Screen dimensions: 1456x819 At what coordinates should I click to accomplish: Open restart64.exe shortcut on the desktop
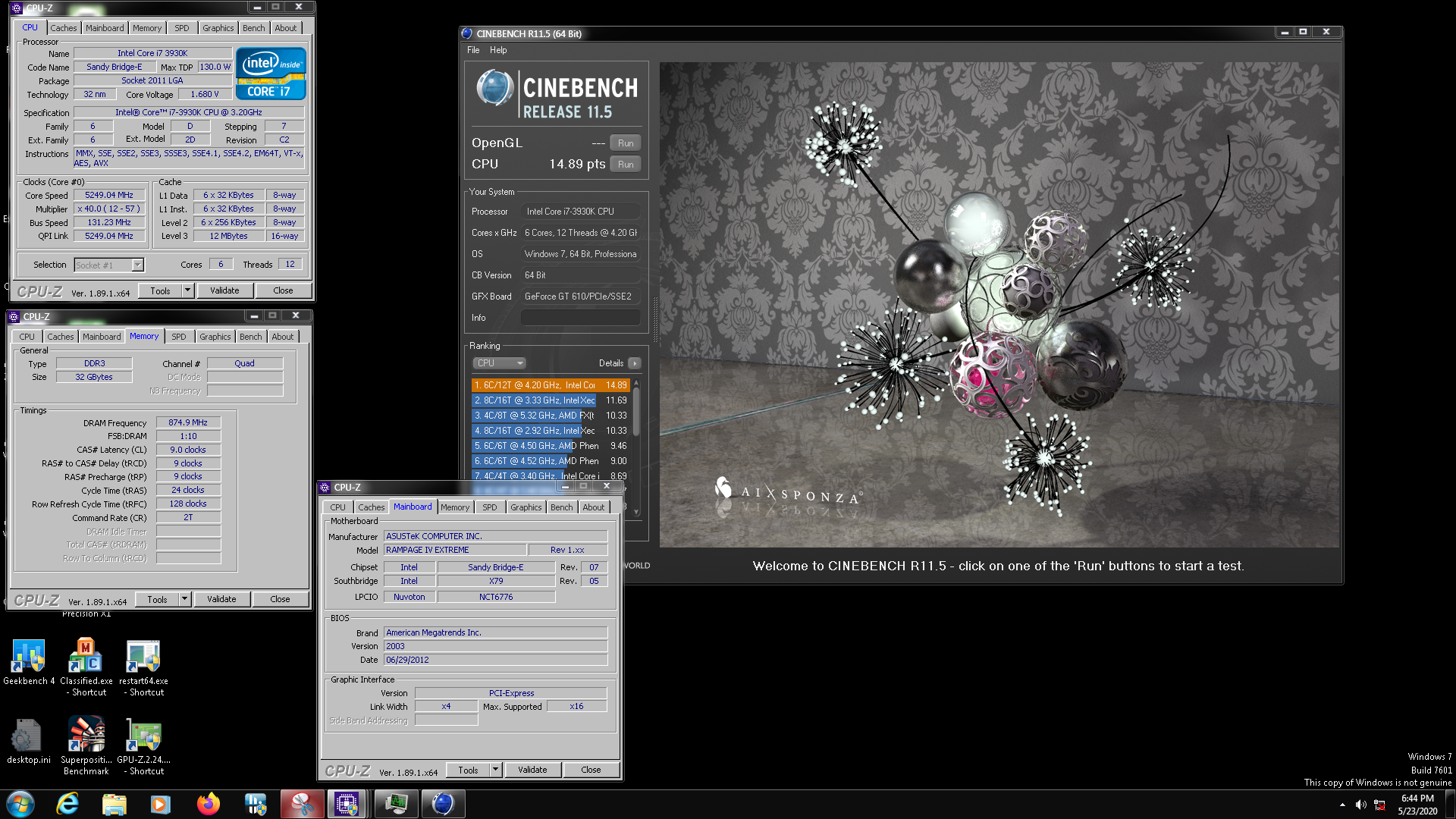(143, 667)
